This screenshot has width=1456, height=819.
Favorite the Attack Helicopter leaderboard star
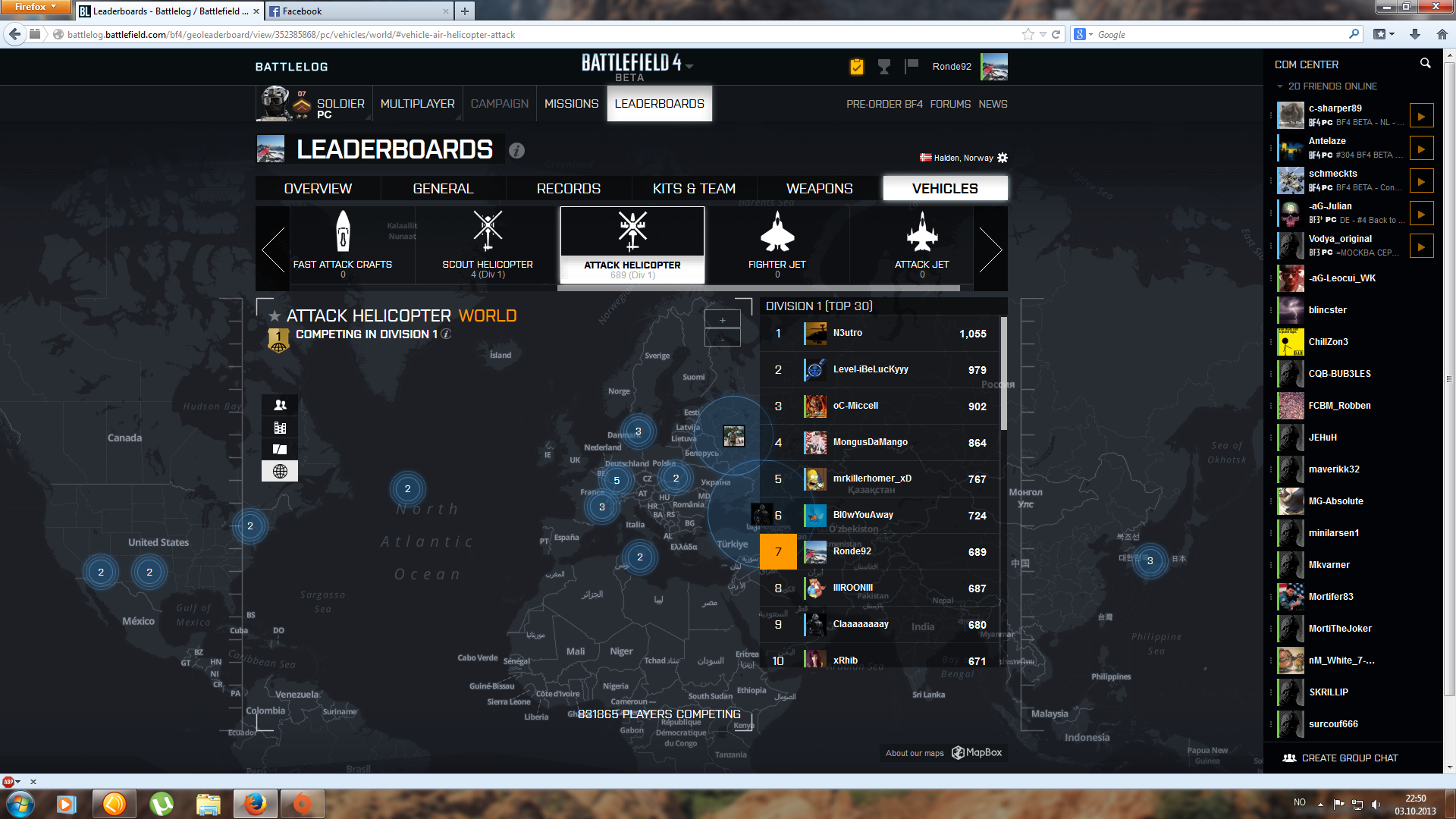[x=275, y=315]
